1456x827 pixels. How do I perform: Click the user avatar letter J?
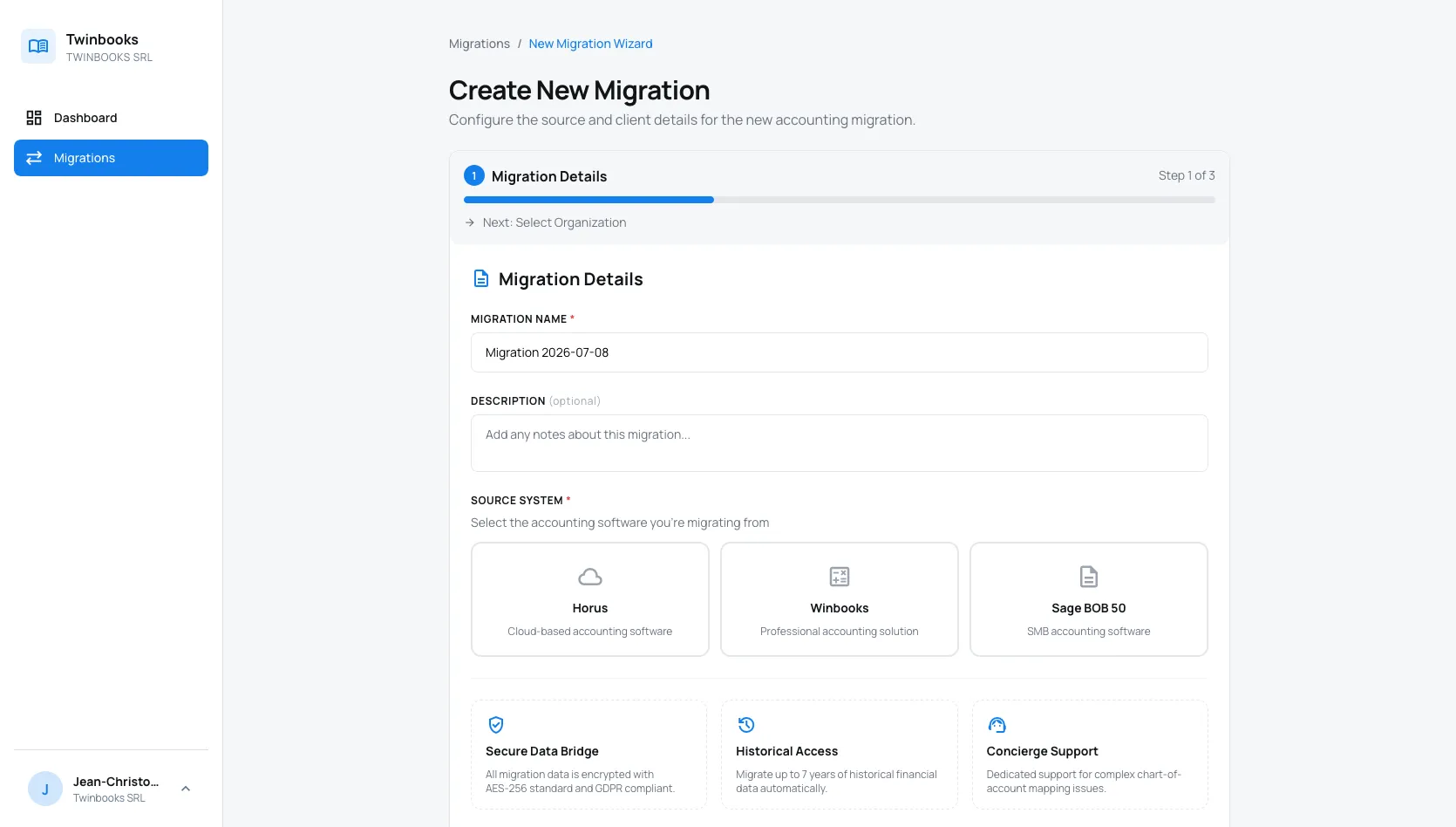45,789
